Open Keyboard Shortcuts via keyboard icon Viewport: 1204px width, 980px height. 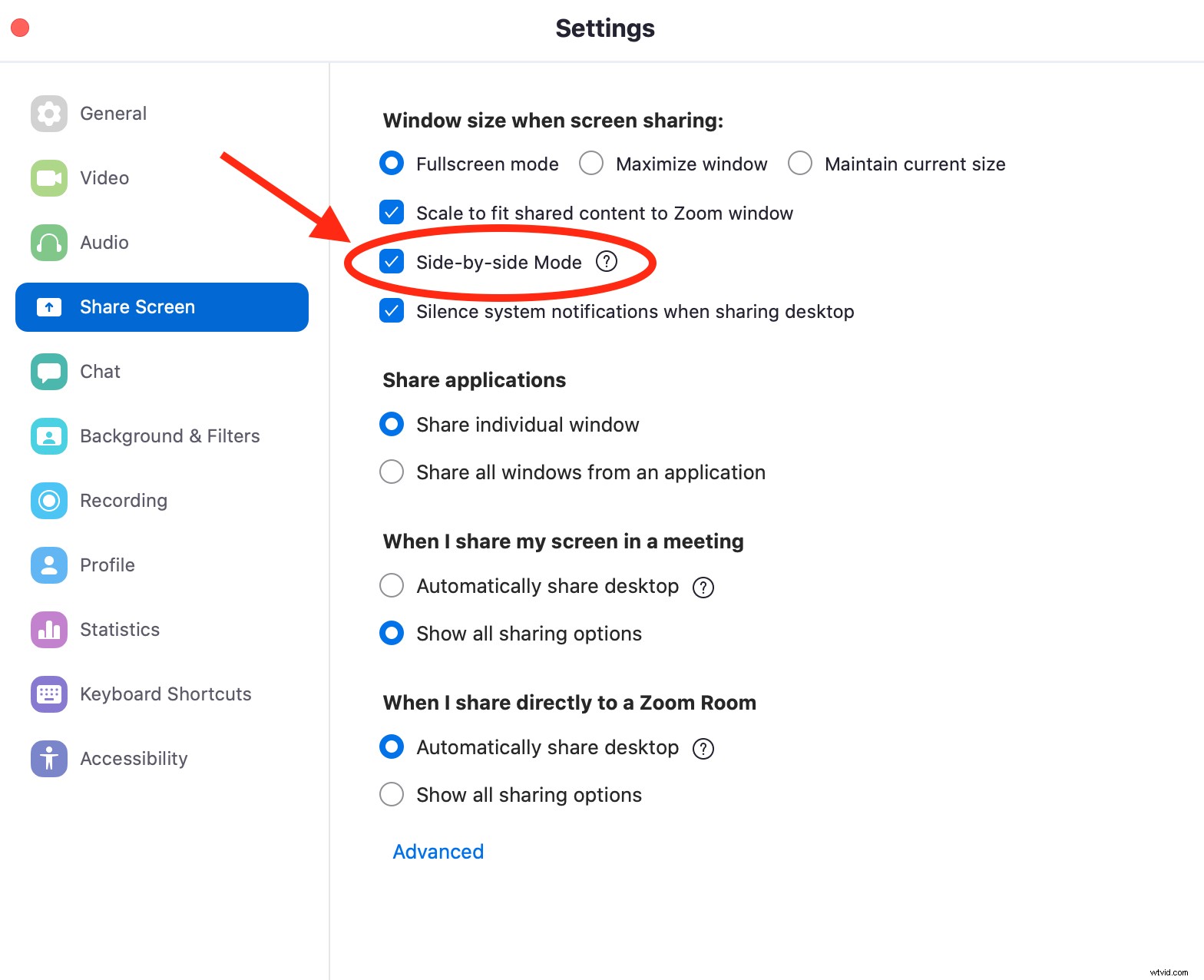pyautogui.click(x=48, y=694)
